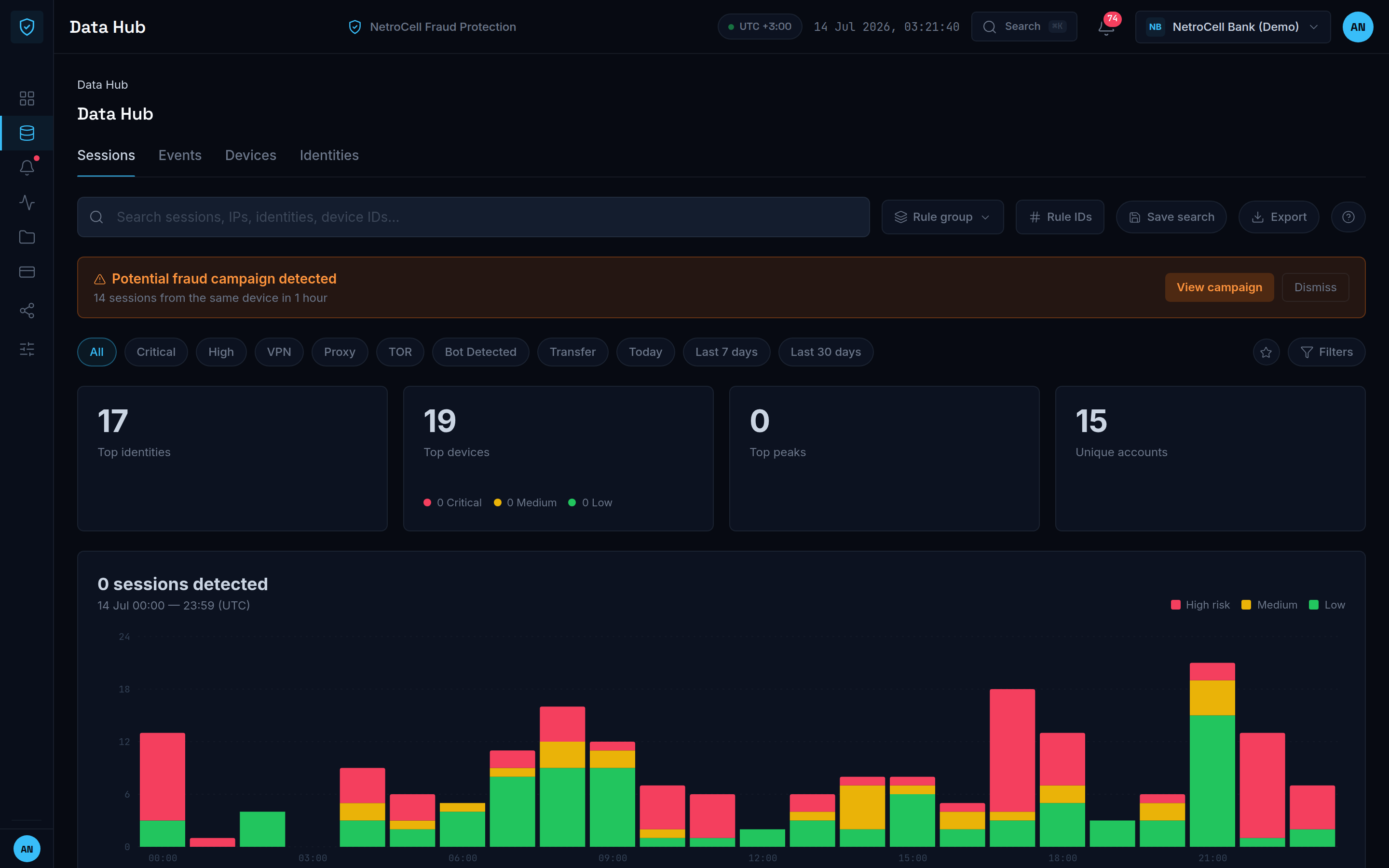Click the NetroCell Fraud Protection shield icon
Screen dimensions: 1389x868
tap(354, 27)
